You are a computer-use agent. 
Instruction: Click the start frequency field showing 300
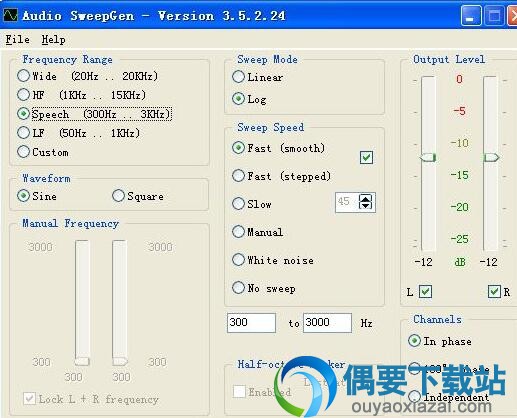(x=251, y=322)
